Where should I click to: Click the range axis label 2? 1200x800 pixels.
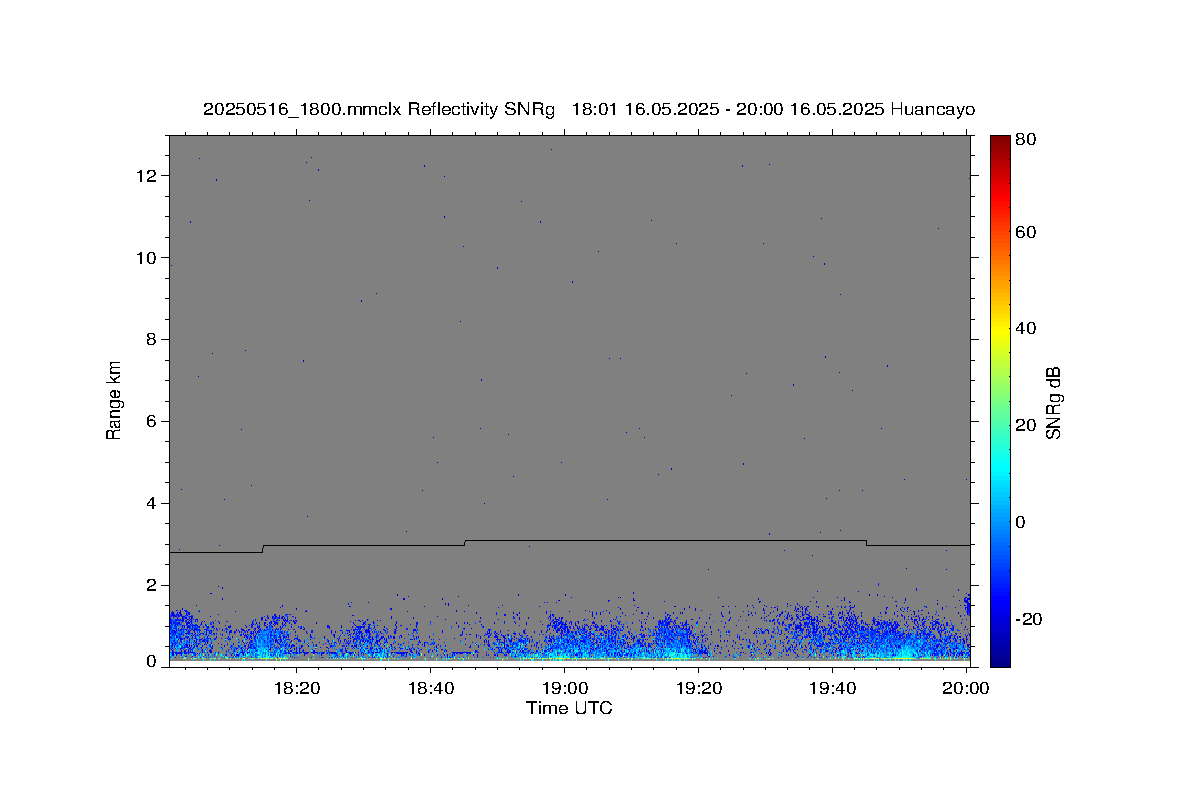coord(153,585)
